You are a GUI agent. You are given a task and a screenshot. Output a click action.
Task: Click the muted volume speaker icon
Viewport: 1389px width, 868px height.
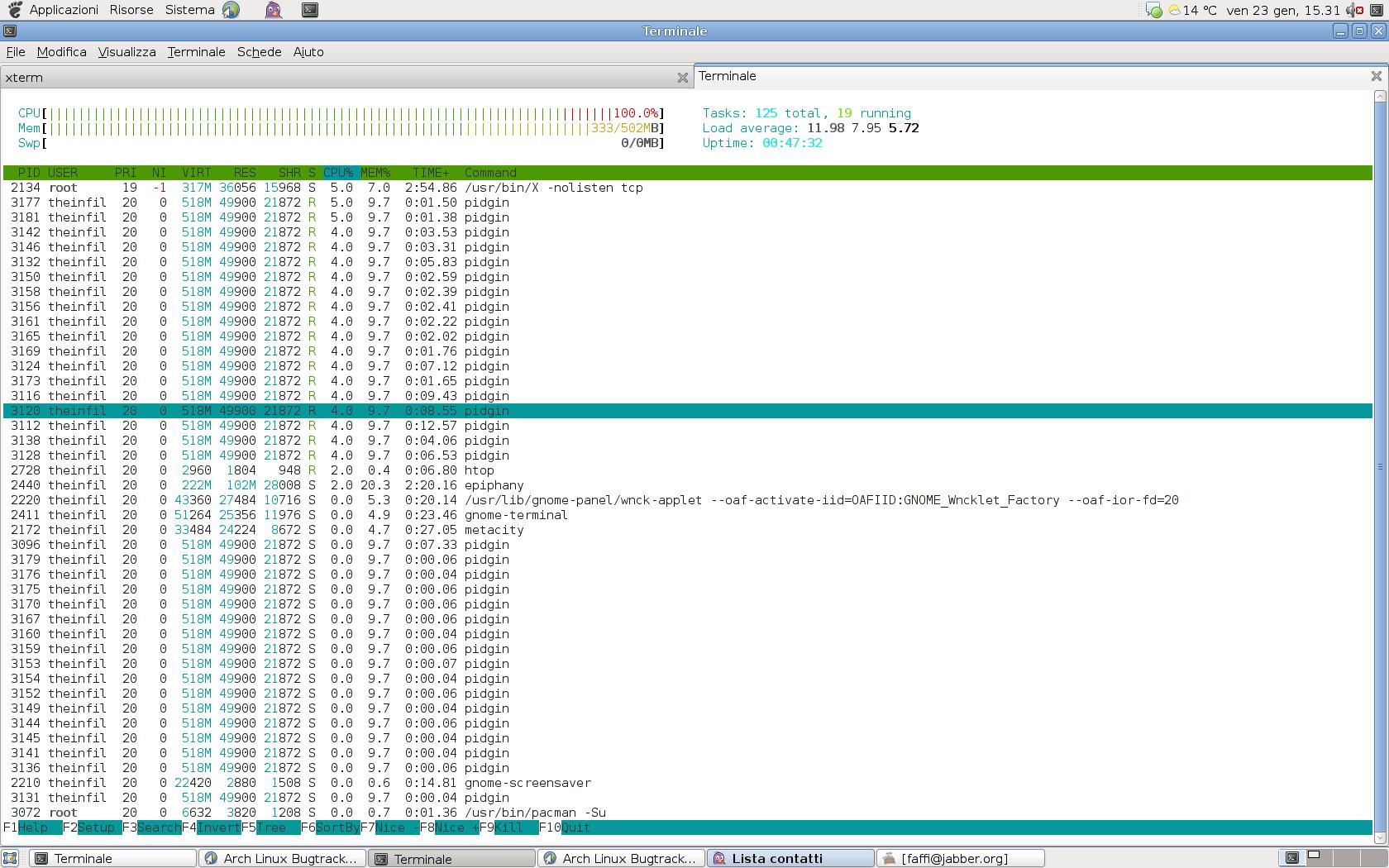point(1353,11)
